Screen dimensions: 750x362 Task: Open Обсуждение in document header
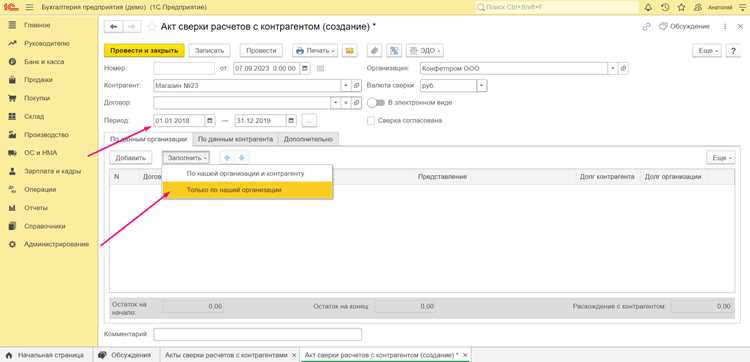coord(684,27)
